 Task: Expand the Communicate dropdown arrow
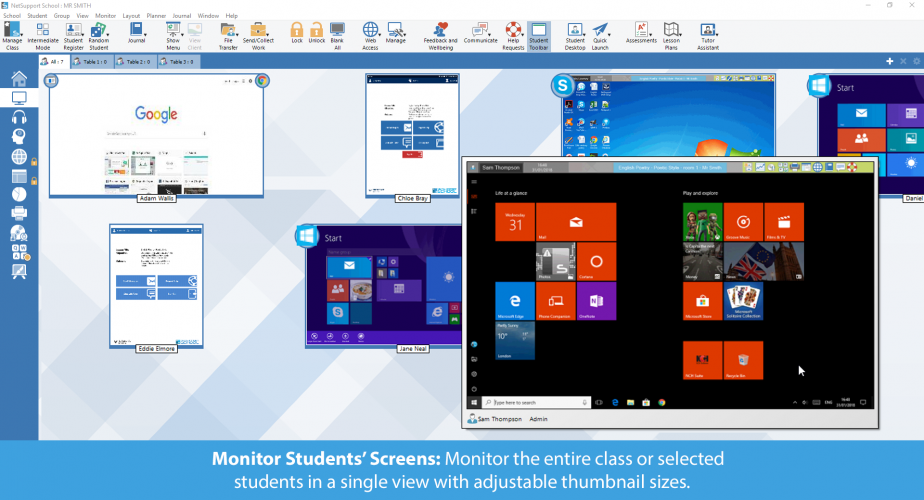(490, 35)
